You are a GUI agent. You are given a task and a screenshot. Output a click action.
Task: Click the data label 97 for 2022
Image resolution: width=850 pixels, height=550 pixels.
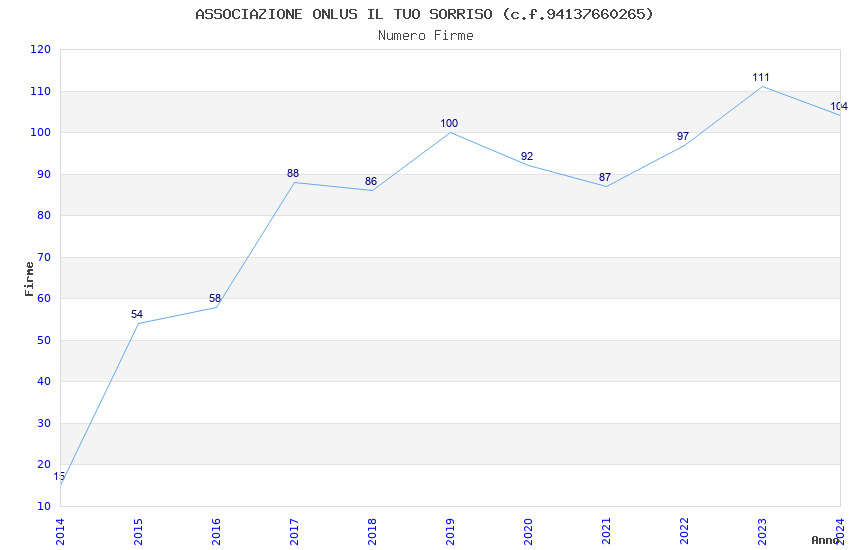pos(683,136)
